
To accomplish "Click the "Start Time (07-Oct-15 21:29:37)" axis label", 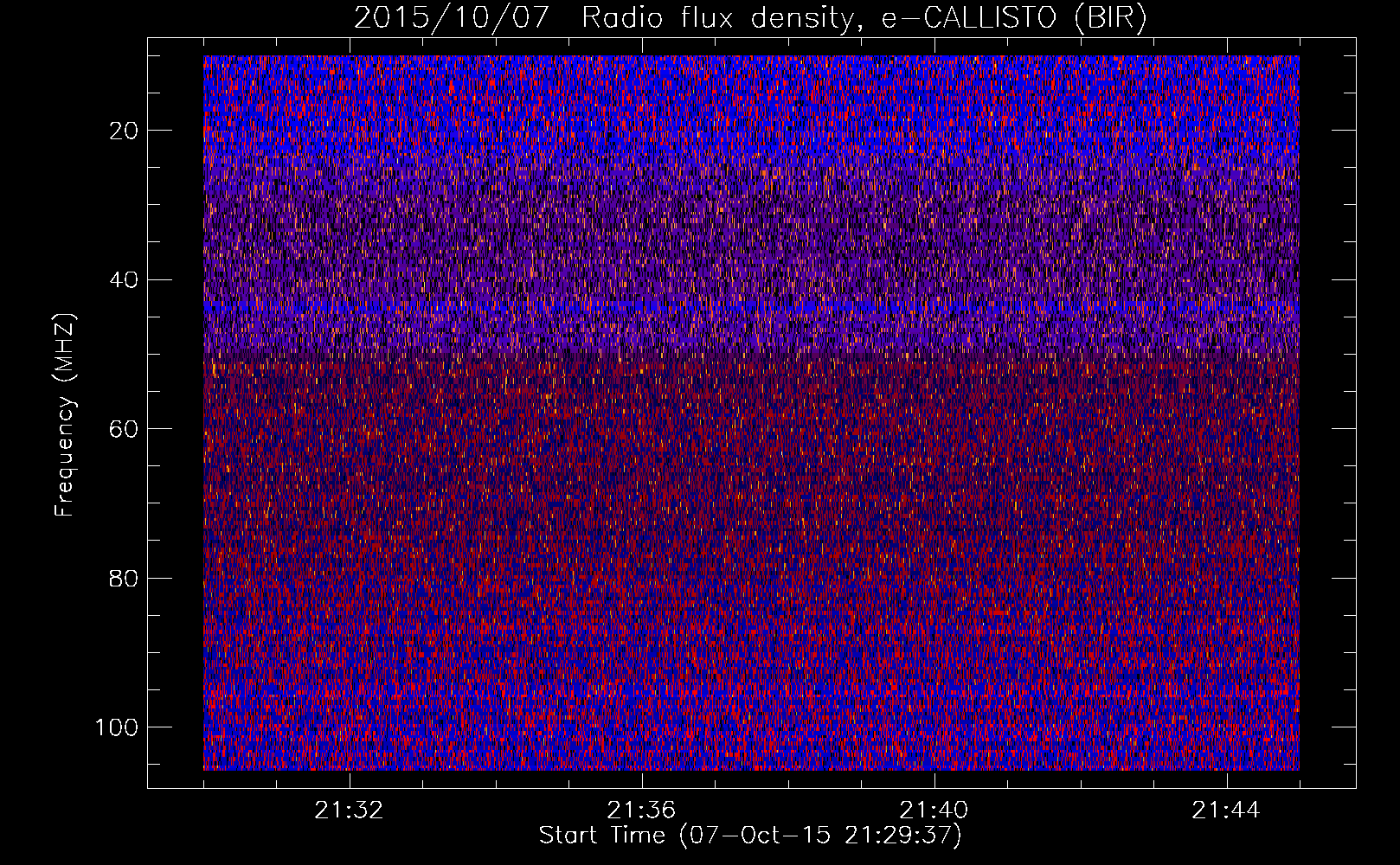I will [750, 836].
